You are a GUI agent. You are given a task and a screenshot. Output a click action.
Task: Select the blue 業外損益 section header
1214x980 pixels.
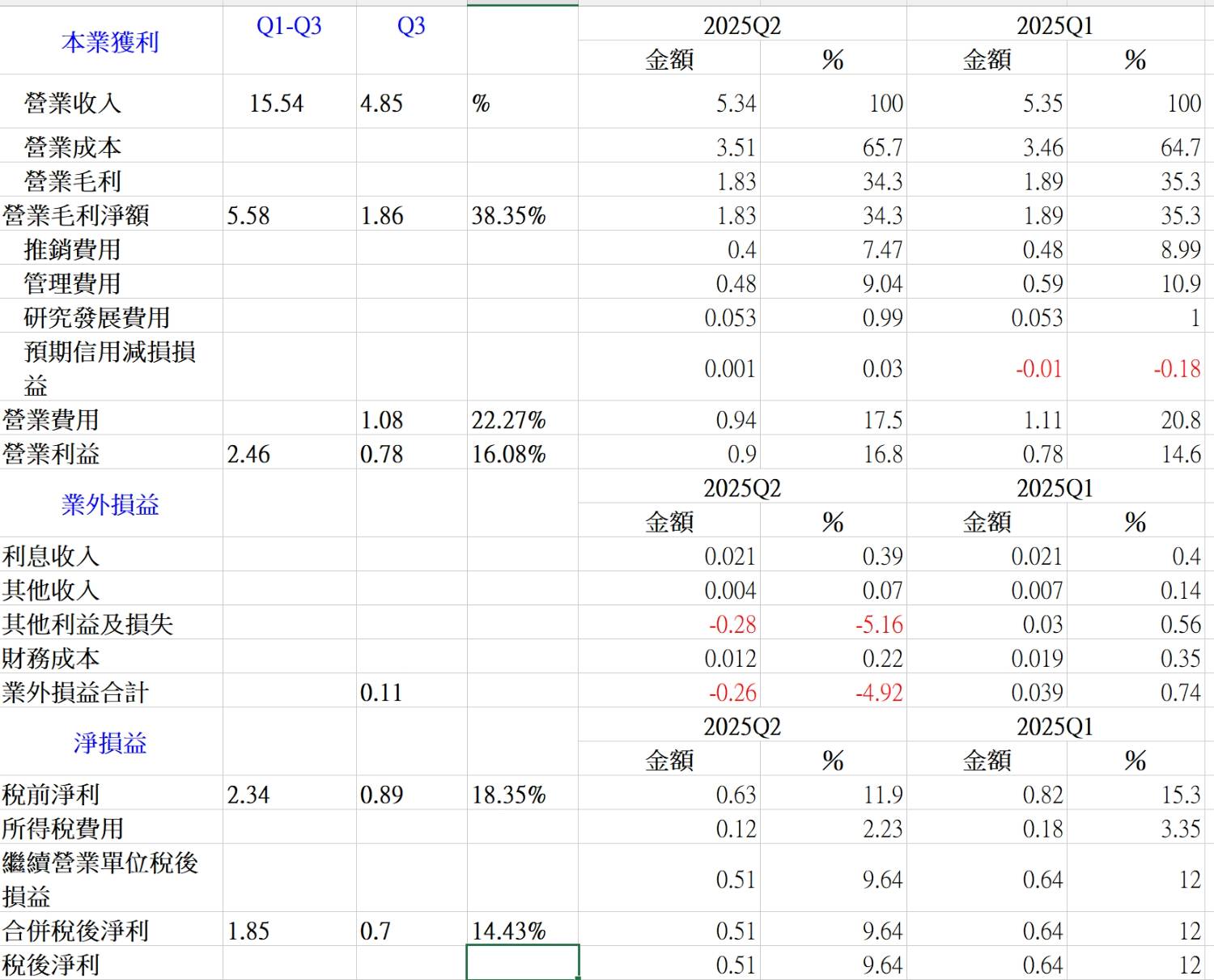pyautogui.click(x=110, y=505)
